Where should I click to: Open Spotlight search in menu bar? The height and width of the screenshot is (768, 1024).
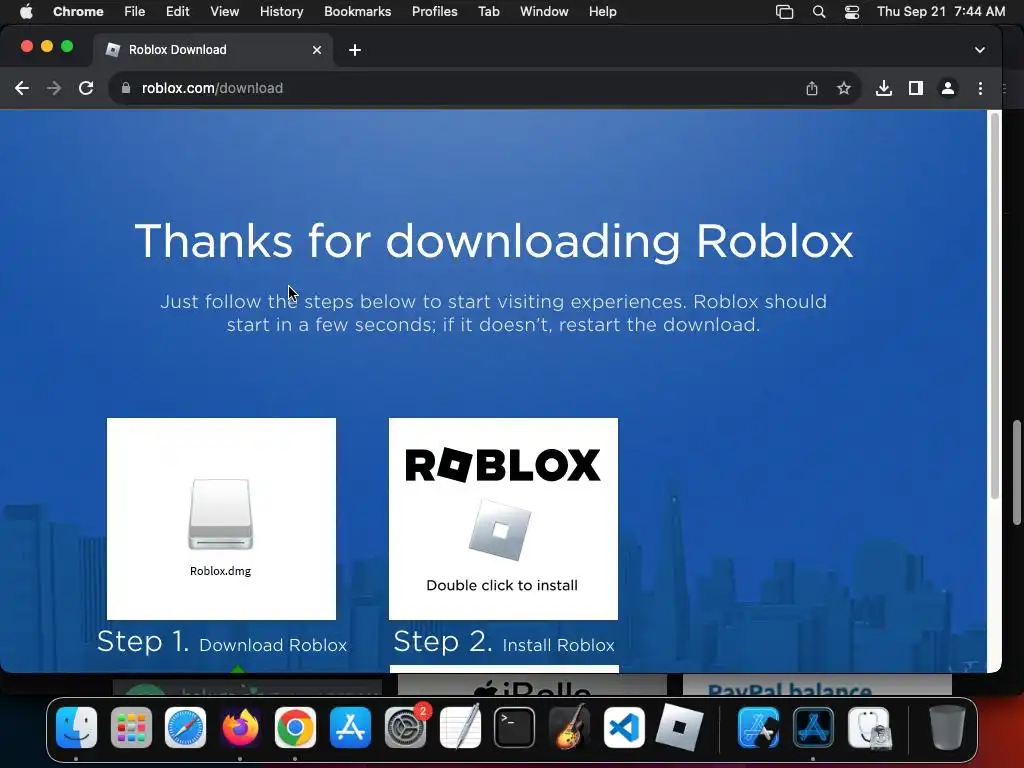[x=818, y=12]
